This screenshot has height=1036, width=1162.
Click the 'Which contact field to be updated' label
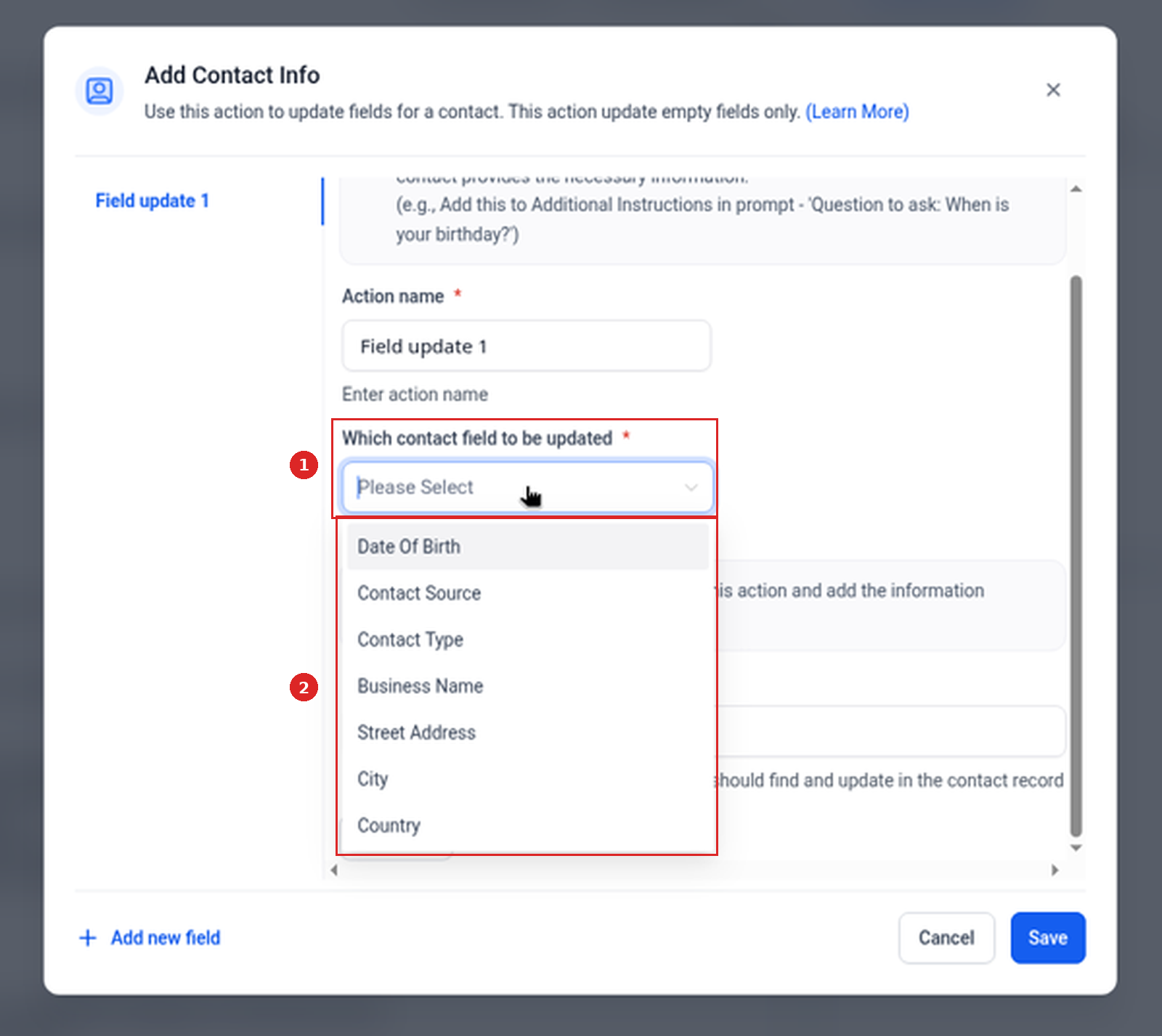click(x=477, y=439)
